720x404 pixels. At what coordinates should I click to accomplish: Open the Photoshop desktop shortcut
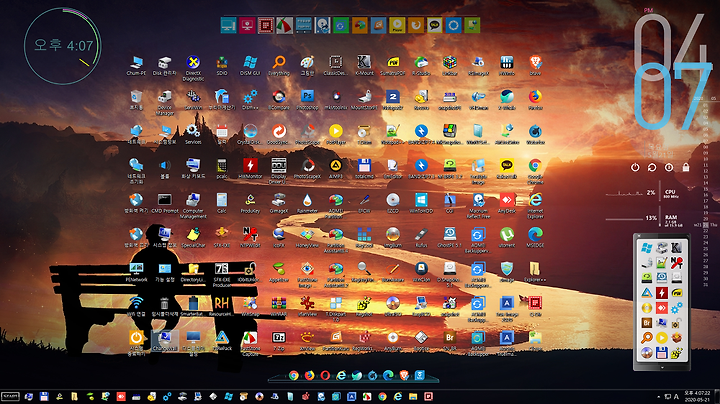point(307,100)
